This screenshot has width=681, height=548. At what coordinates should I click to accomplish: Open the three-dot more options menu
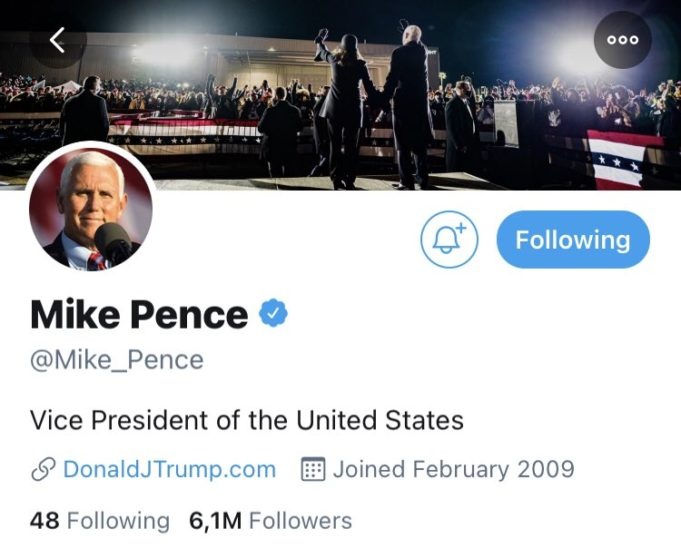click(x=623, y=40)
